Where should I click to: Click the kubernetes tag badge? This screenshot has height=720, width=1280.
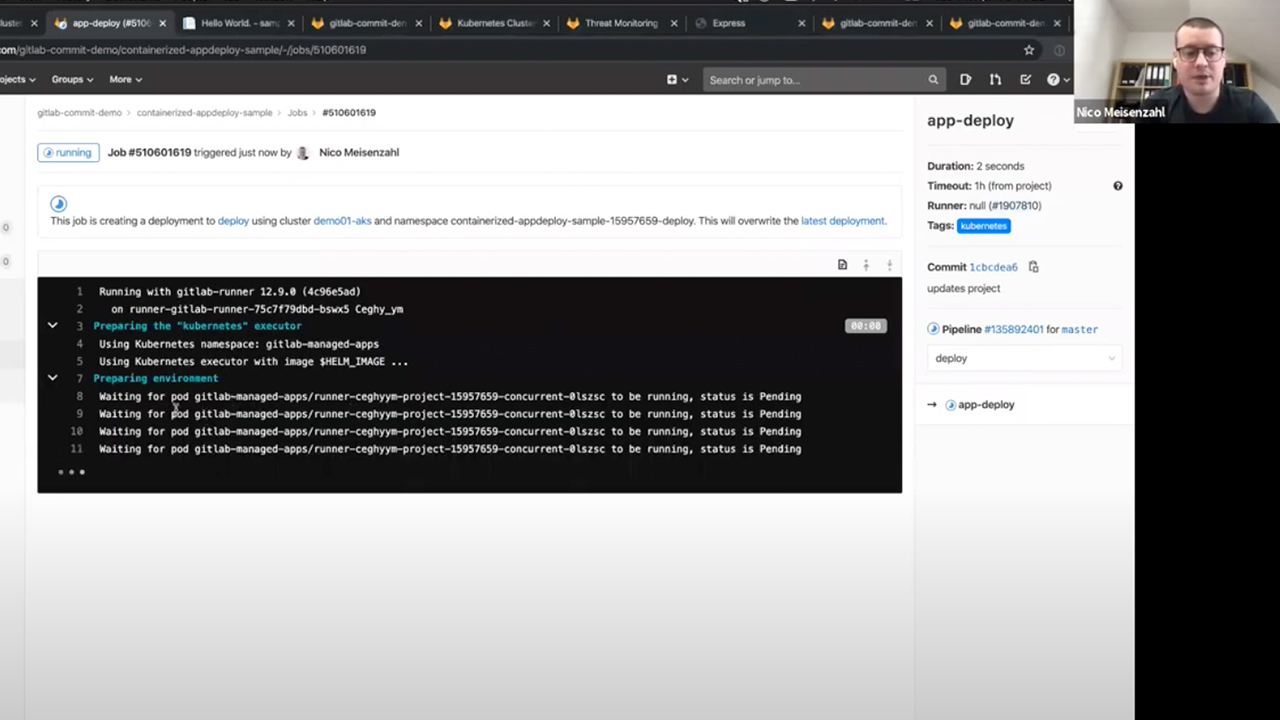983,226
